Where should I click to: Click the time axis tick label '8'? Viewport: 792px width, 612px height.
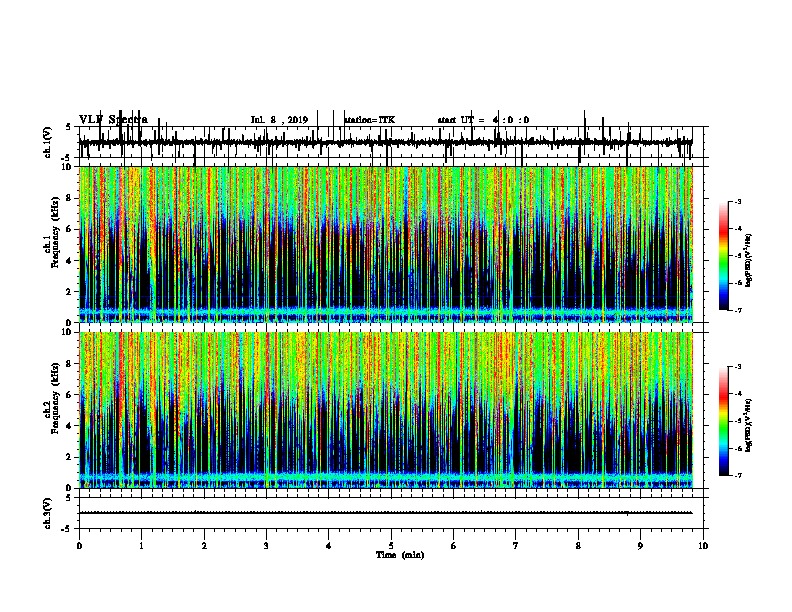click(x=578, y=545)
